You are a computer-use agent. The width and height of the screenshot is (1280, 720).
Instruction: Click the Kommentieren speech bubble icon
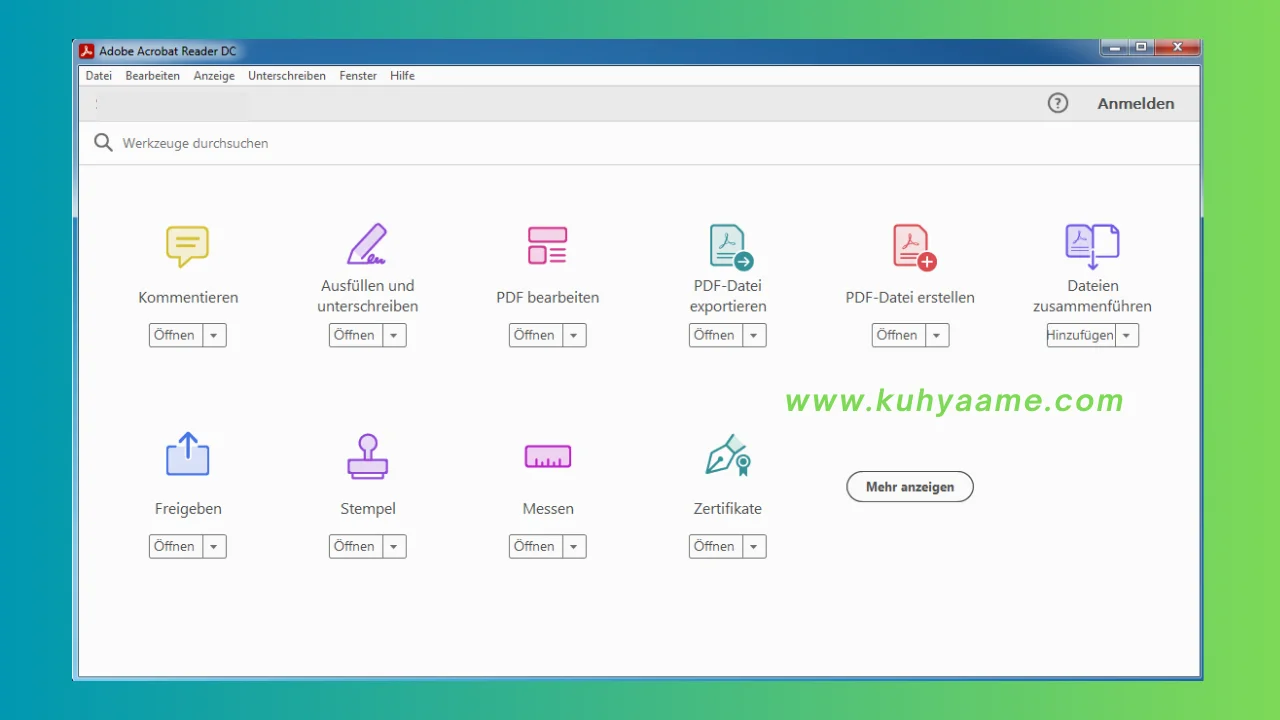(187, 246)
